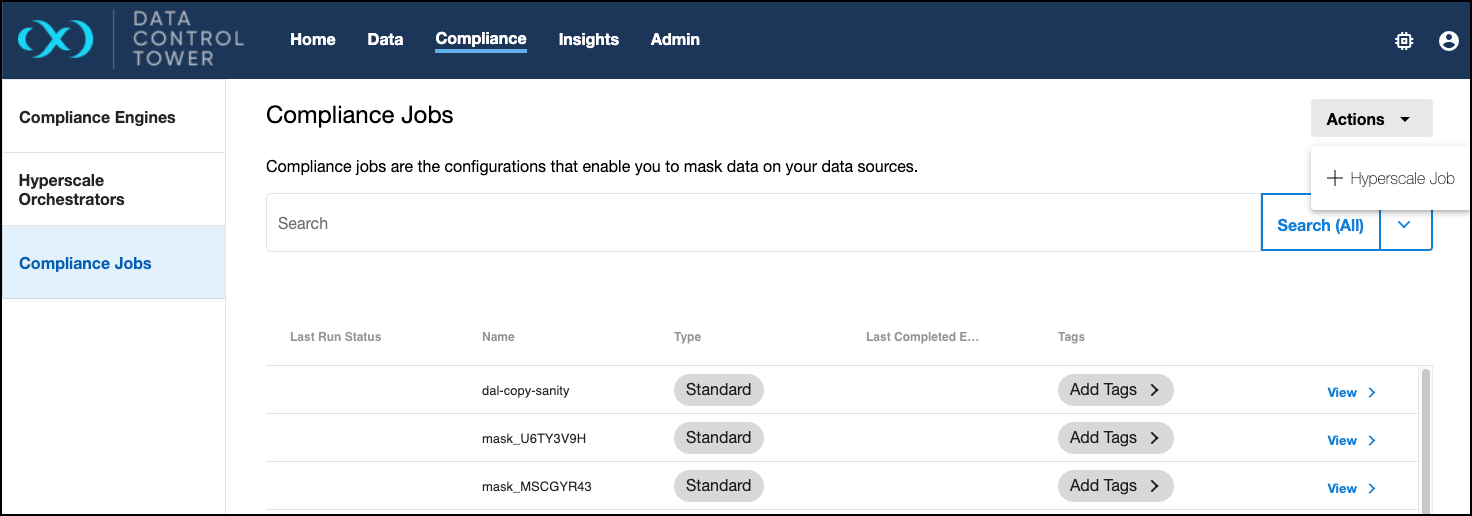Go to the Home tab
Image resolution: width=1472 pixels, height=516 pixels.
(x=313, y=40)
